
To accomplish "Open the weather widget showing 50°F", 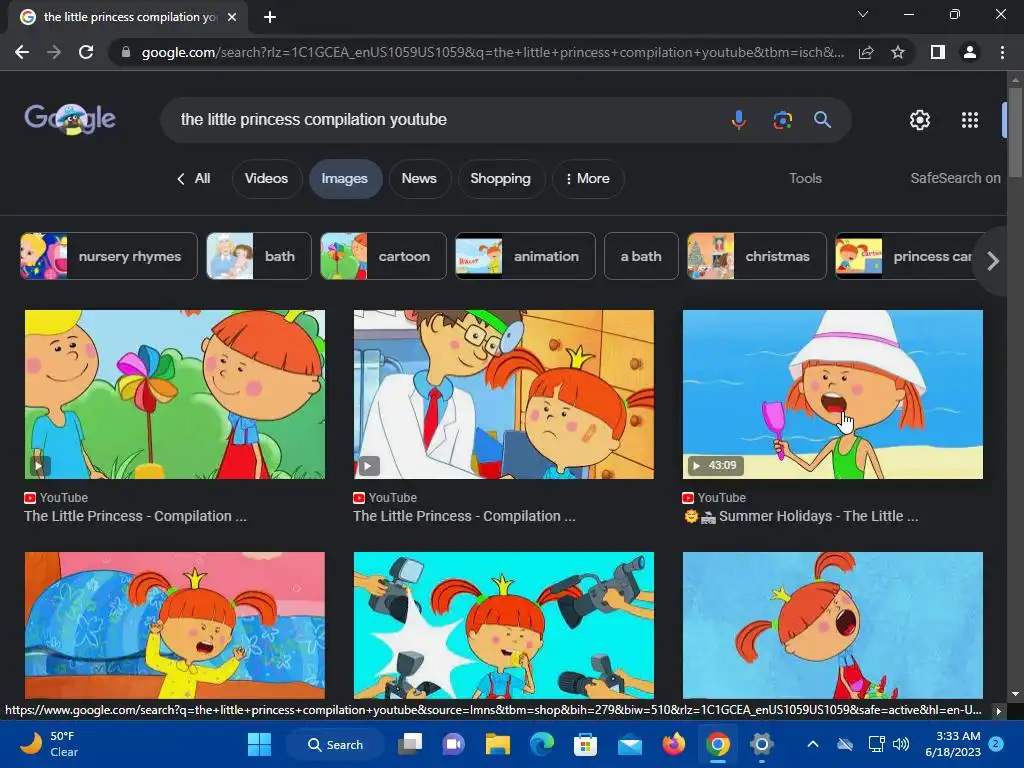I will point(49,744).
